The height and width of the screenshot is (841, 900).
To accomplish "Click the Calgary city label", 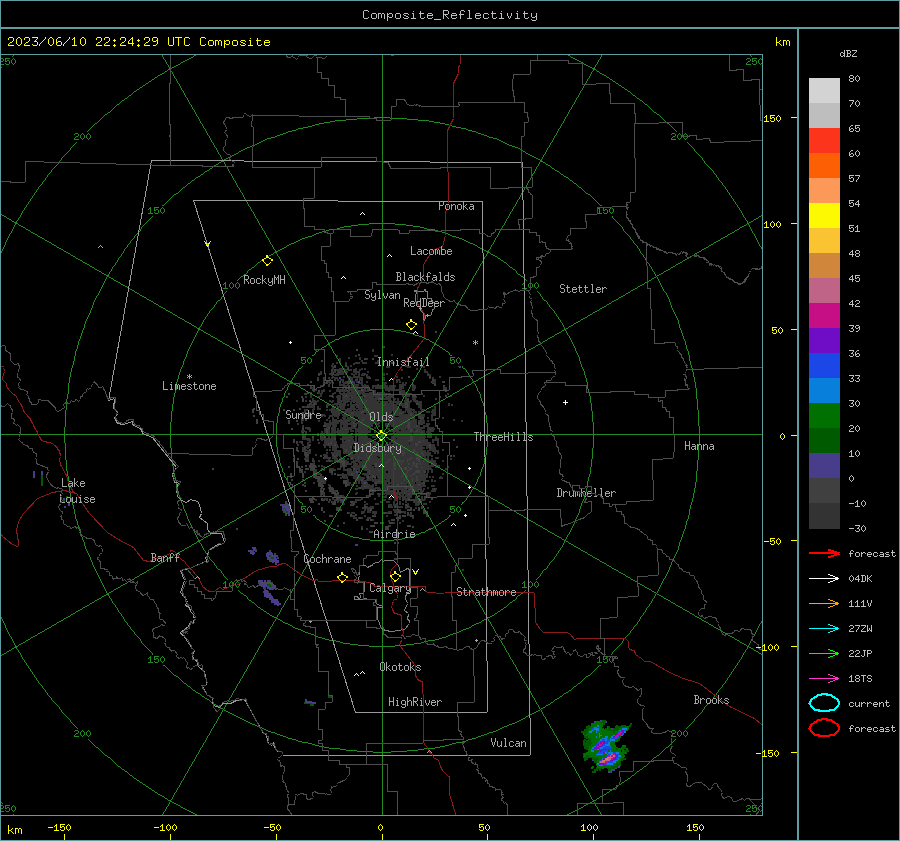I will click(390, 588).
